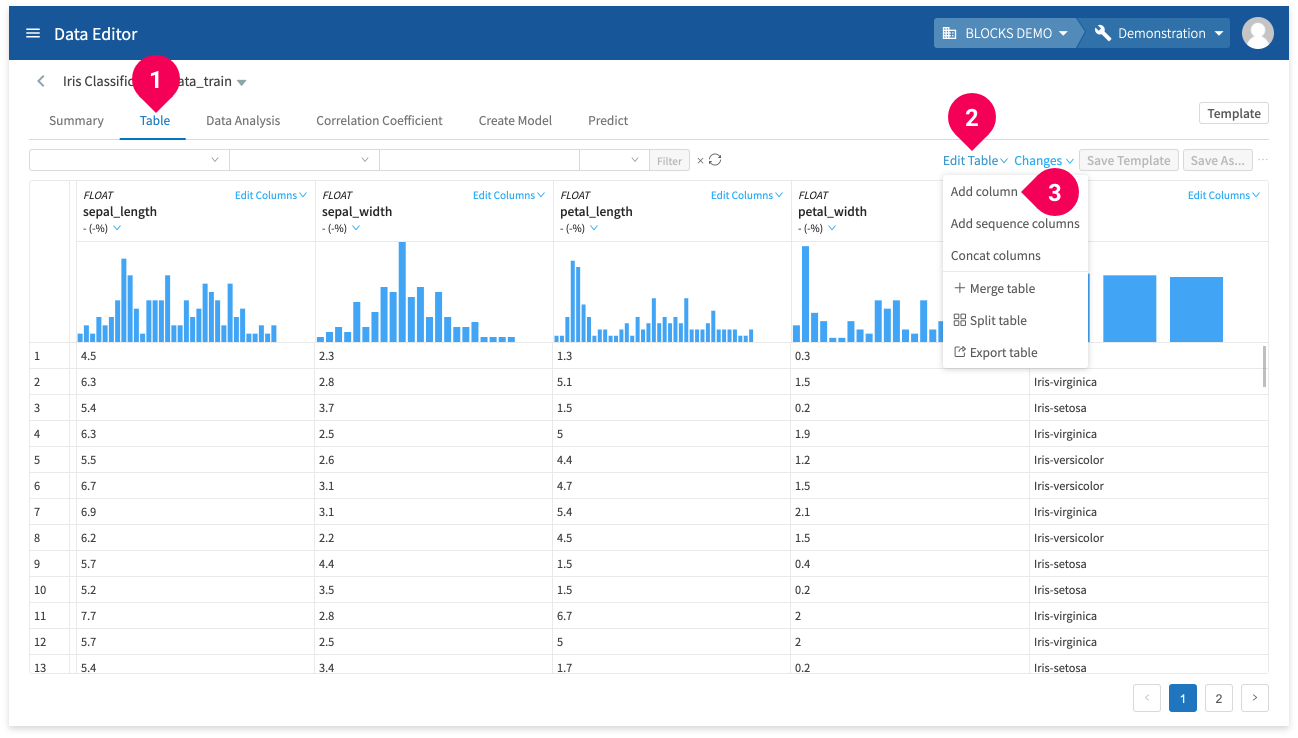1298x738 pixels.
Task: Choose Add sequence columns menu item
Action: pyautogui.click(x=1015, y=223)
